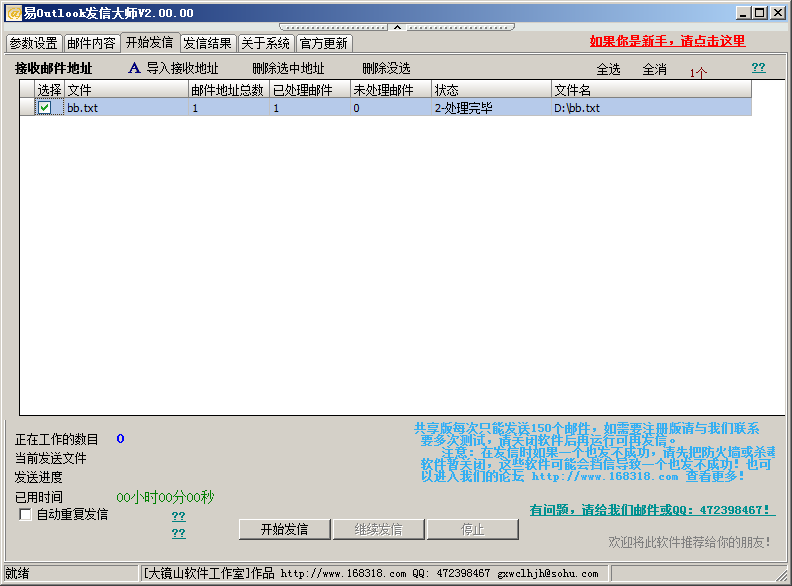Open the 发信结果 tab
792x586 pixels.
coord(208,44)
